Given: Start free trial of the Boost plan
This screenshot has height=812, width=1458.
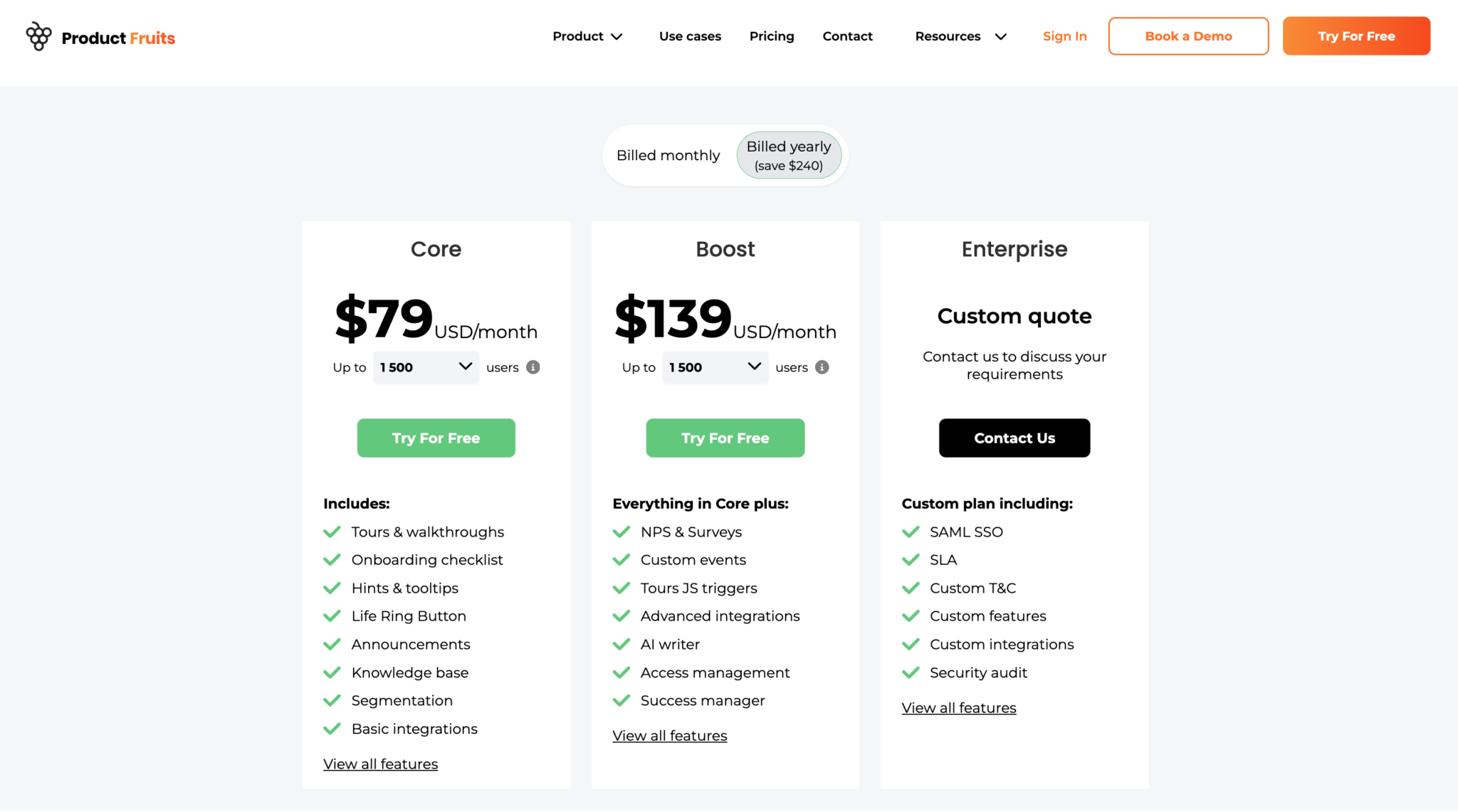Looking at the screenshot, I should point(725,438).
